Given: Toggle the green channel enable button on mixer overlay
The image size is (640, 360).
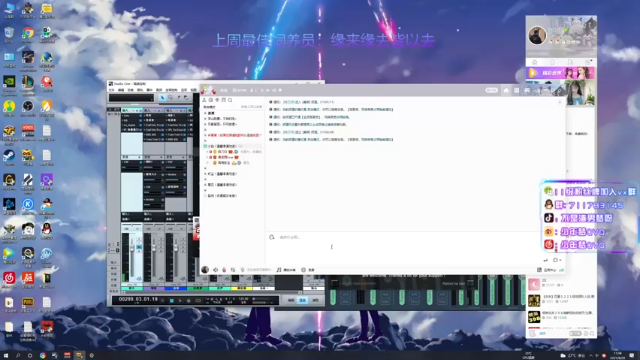Looking at the screenshot, I should (333, 297).
